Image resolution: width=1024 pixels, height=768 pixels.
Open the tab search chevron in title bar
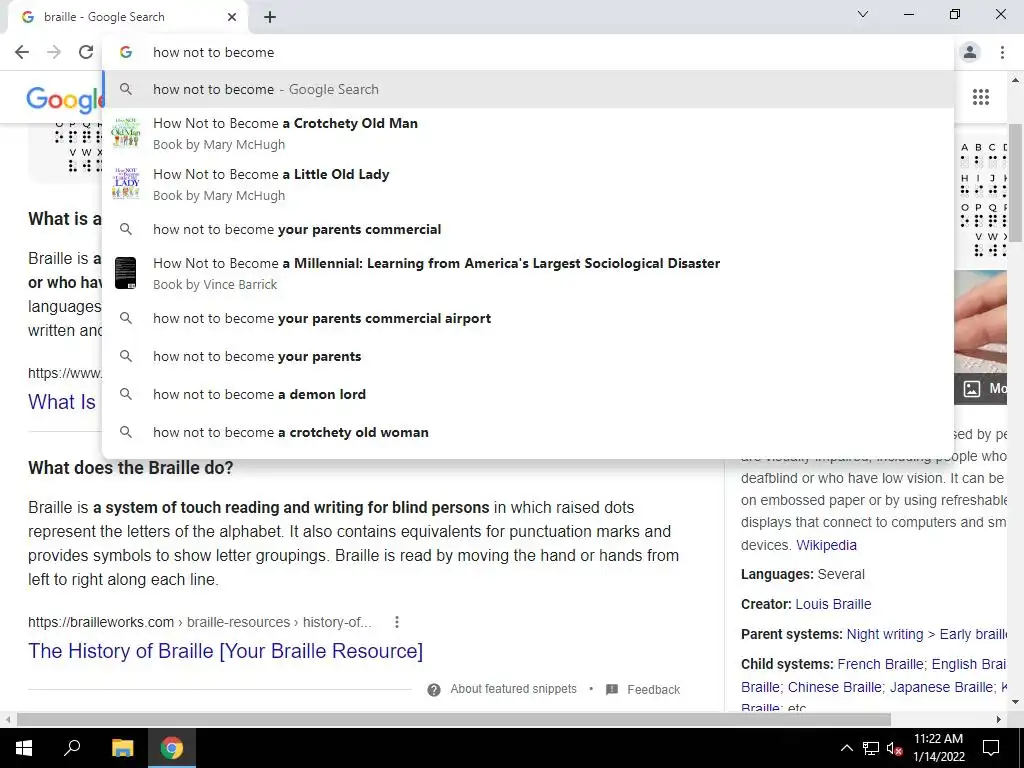[x=863, y=14]
